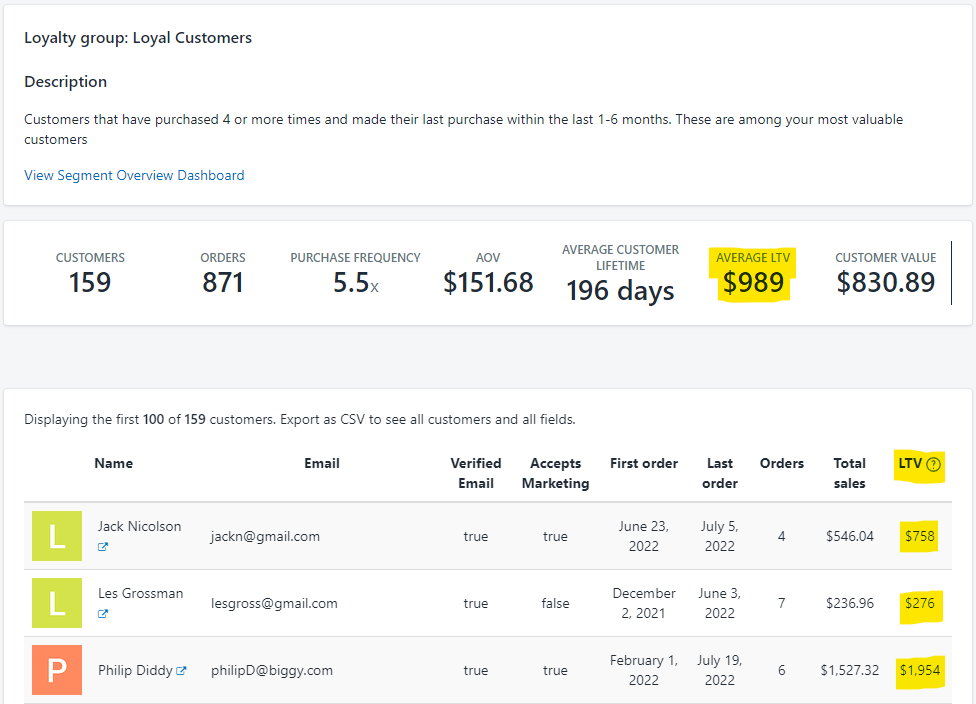Click Les Grossman's orders count 7

click(782, 603)
